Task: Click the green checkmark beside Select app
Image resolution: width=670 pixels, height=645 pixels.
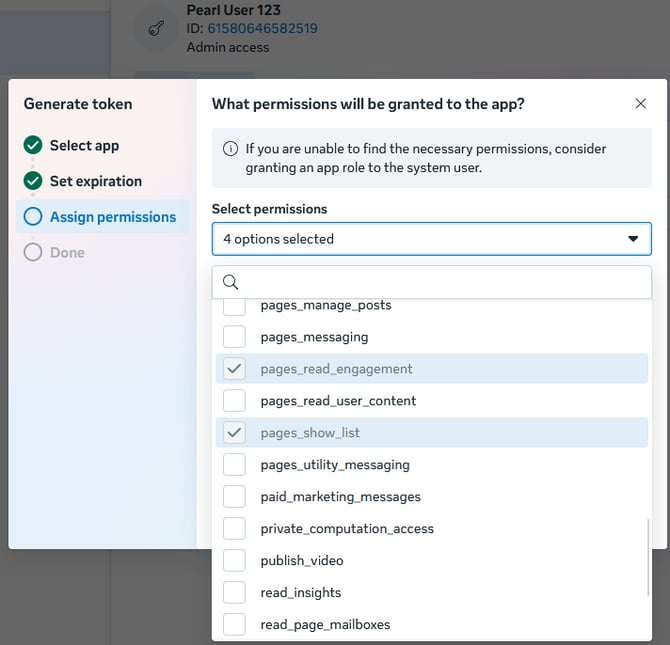Action: point(33,145)
